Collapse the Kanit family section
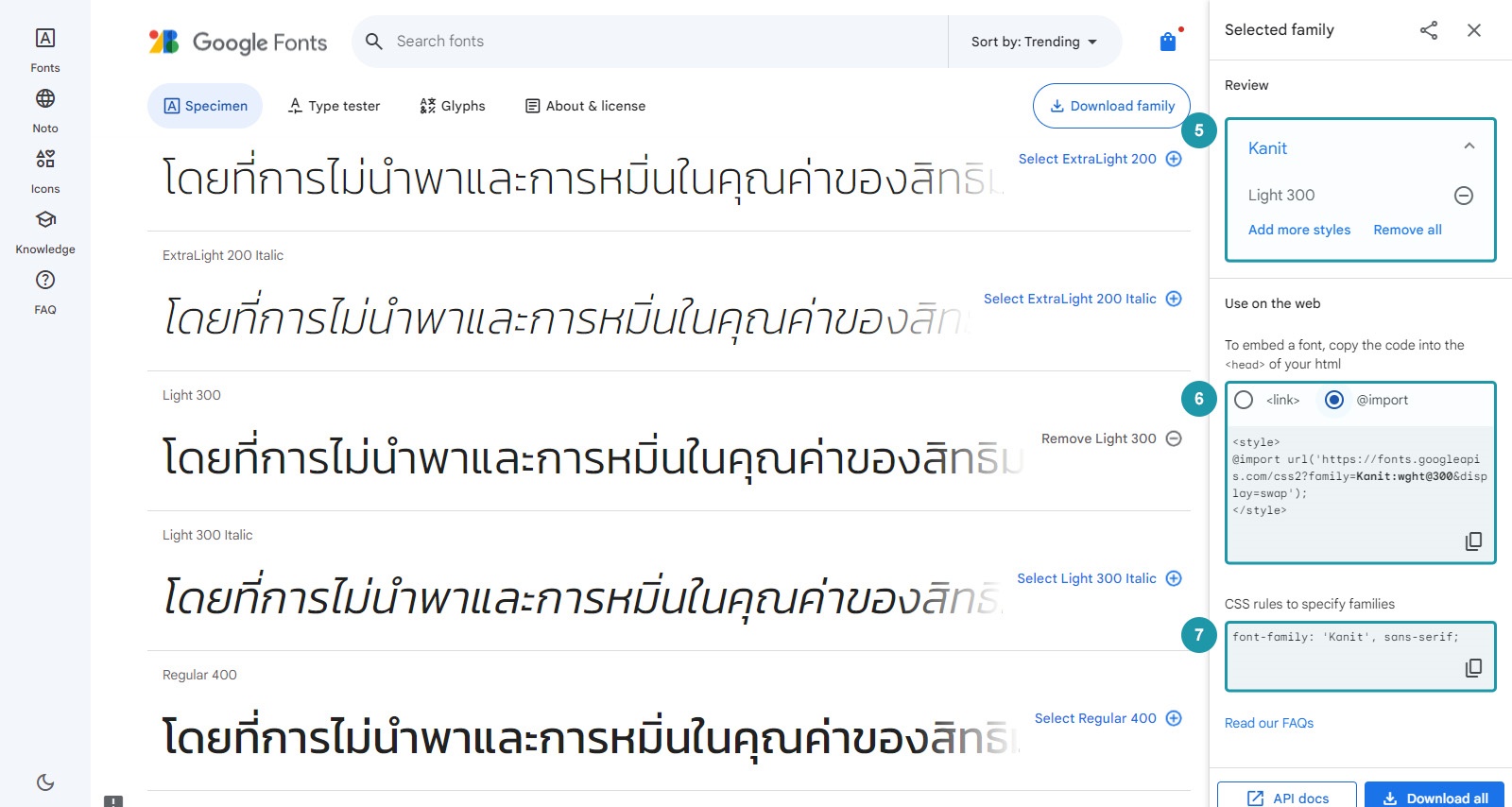This screenshot has width=1512, height=807. 1469,146
